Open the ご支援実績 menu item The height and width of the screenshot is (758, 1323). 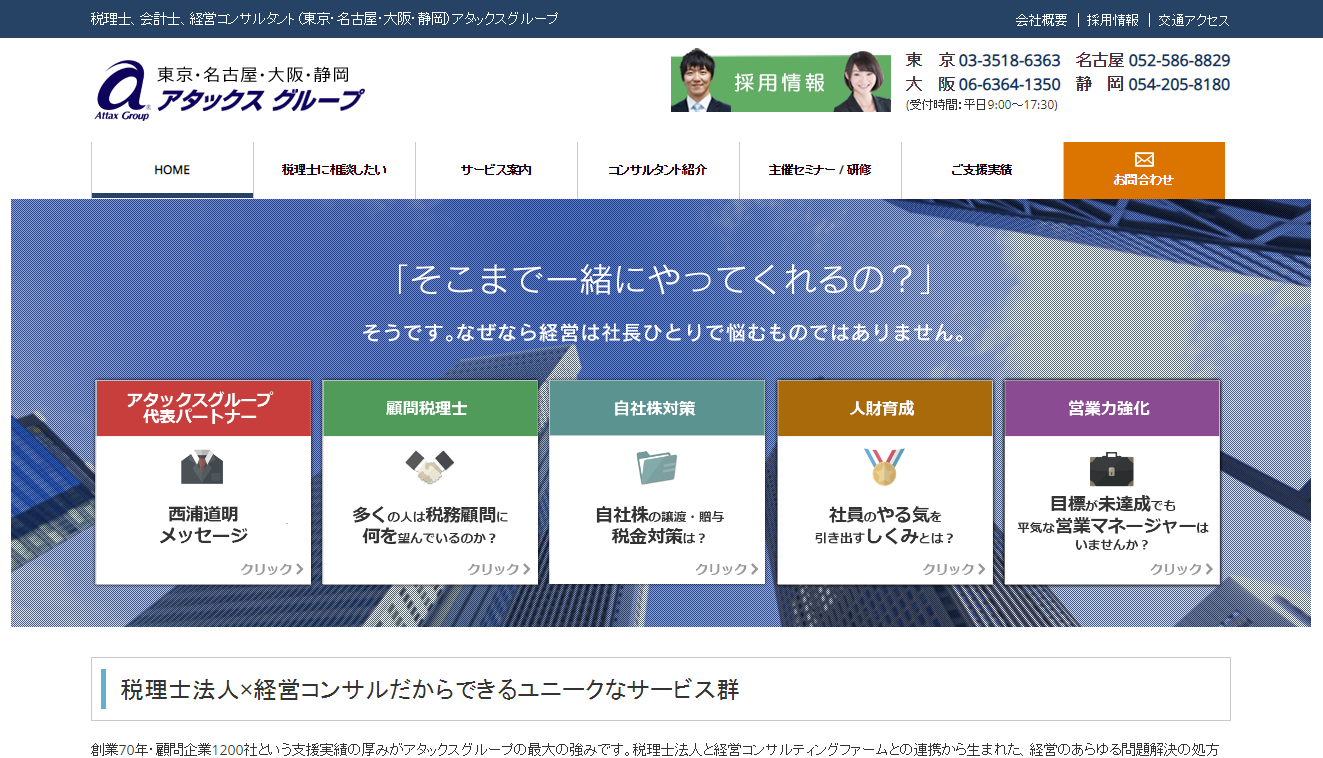point(982,170)
